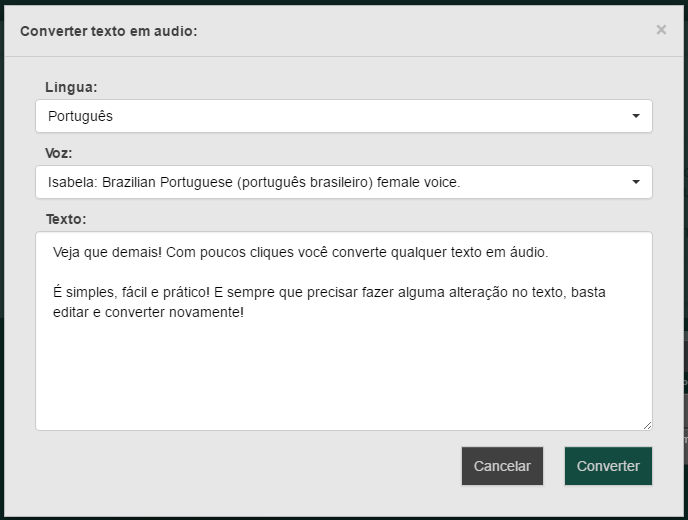The width and height of the screenshot is (688, 520).
Task: Place cursor after novamente! in the text
Action: tap(244, 312)
